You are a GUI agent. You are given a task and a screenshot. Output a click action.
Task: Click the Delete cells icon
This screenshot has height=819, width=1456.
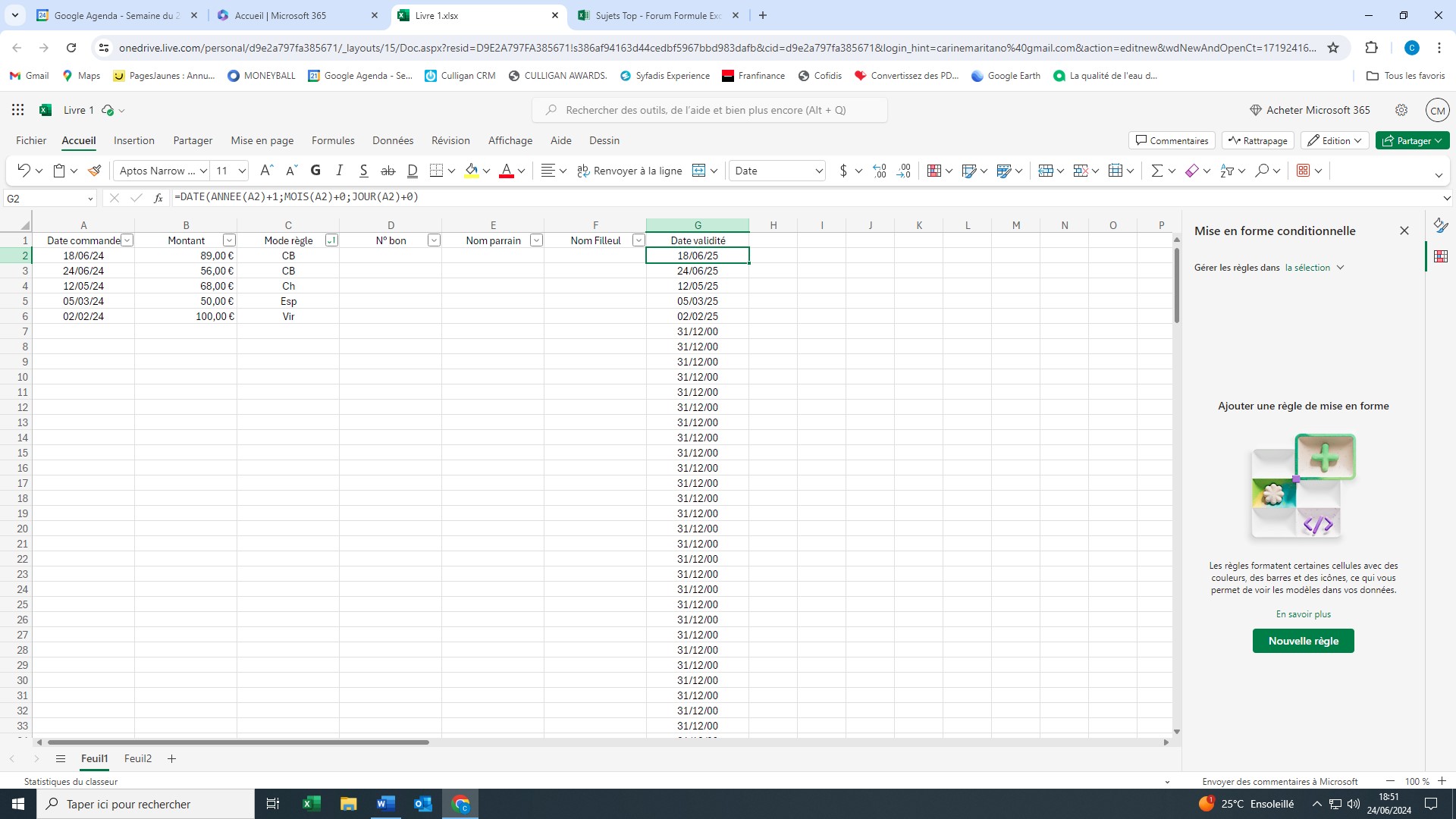coord(1081,171)
